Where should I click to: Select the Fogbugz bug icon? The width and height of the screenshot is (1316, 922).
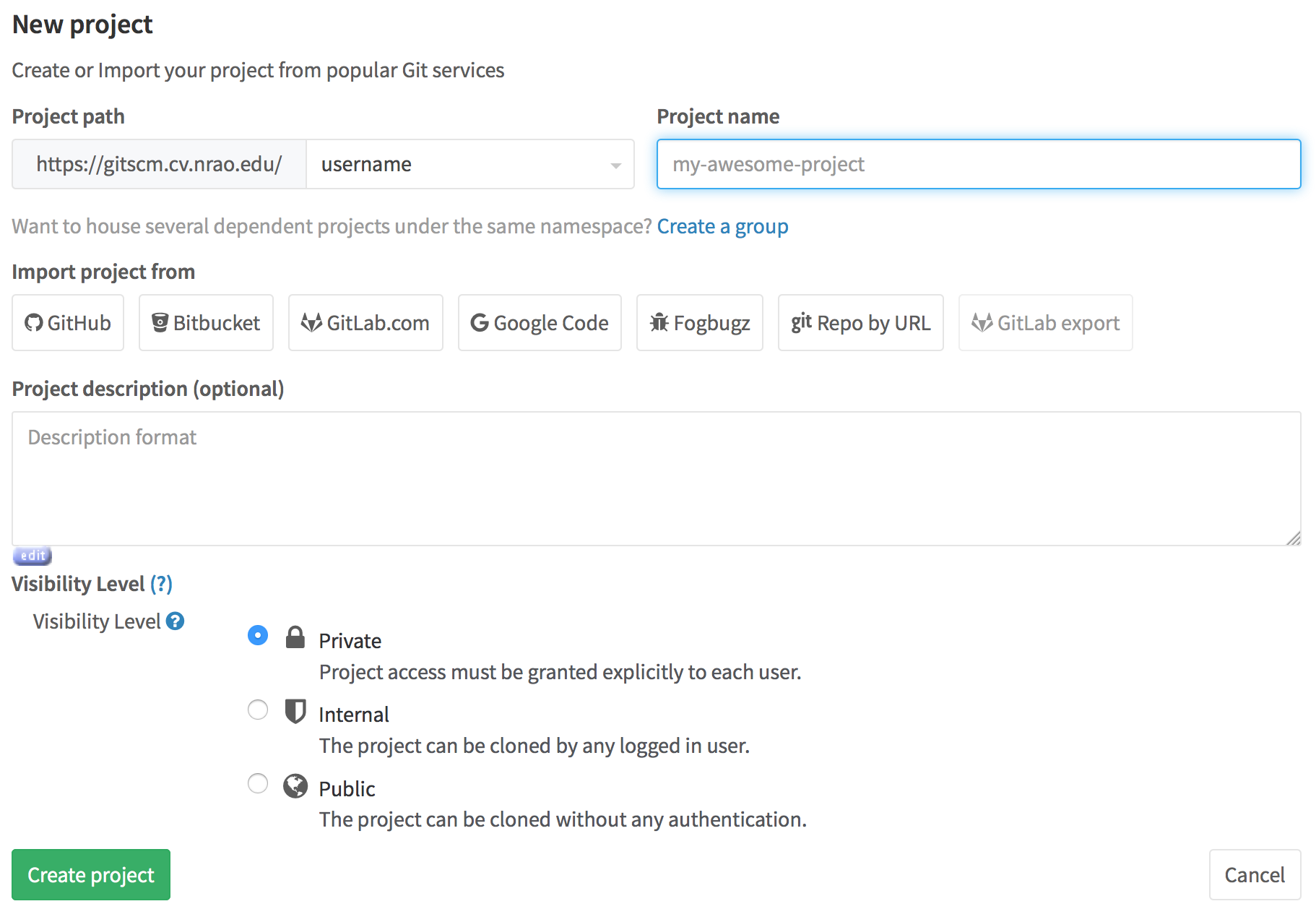[659, 323]
